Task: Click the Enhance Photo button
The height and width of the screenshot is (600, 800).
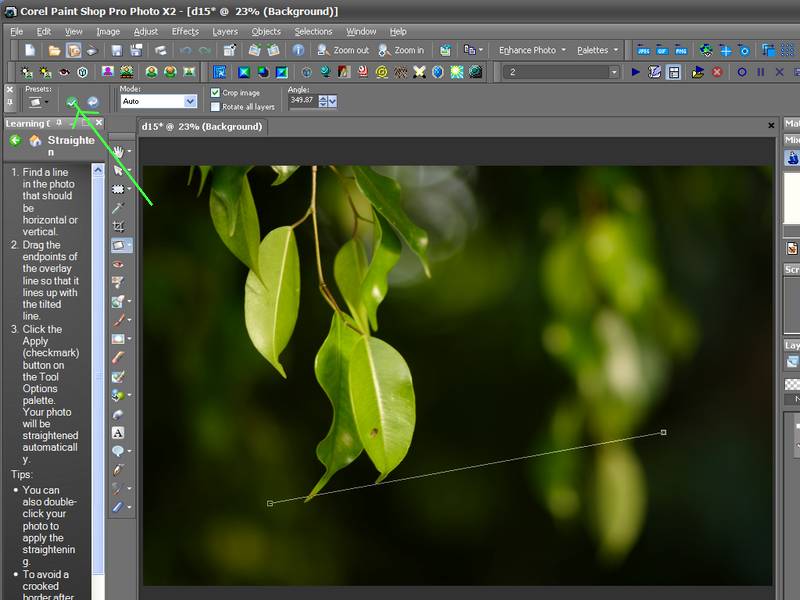Action: click(x=528, y=50)
